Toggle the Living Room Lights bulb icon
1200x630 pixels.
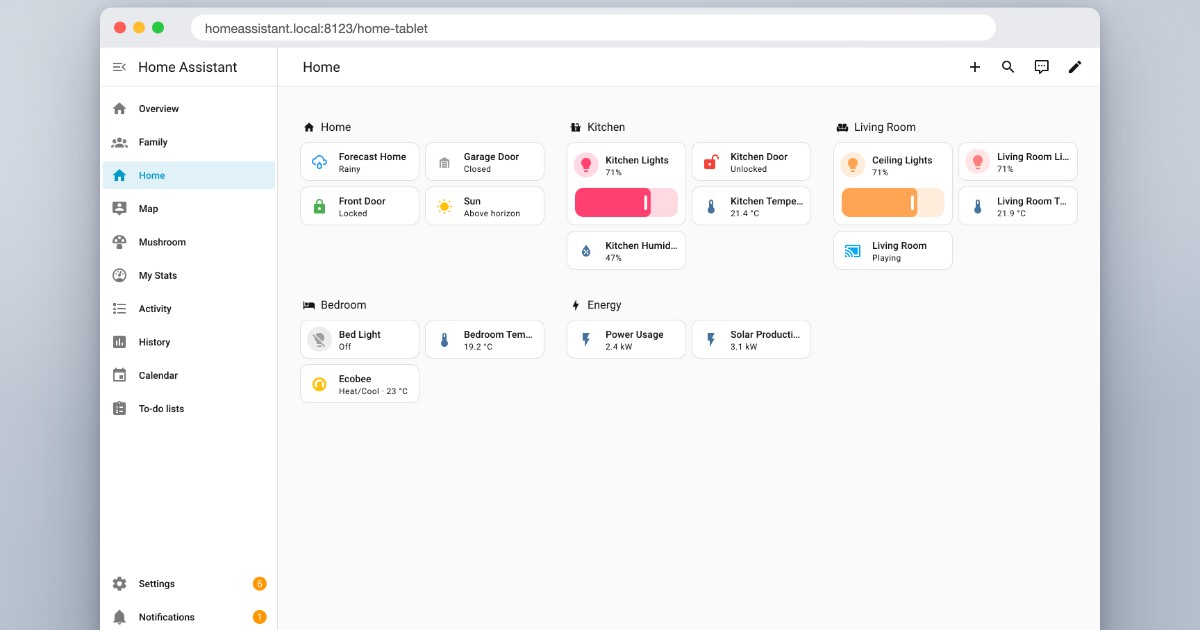[977, 162]
